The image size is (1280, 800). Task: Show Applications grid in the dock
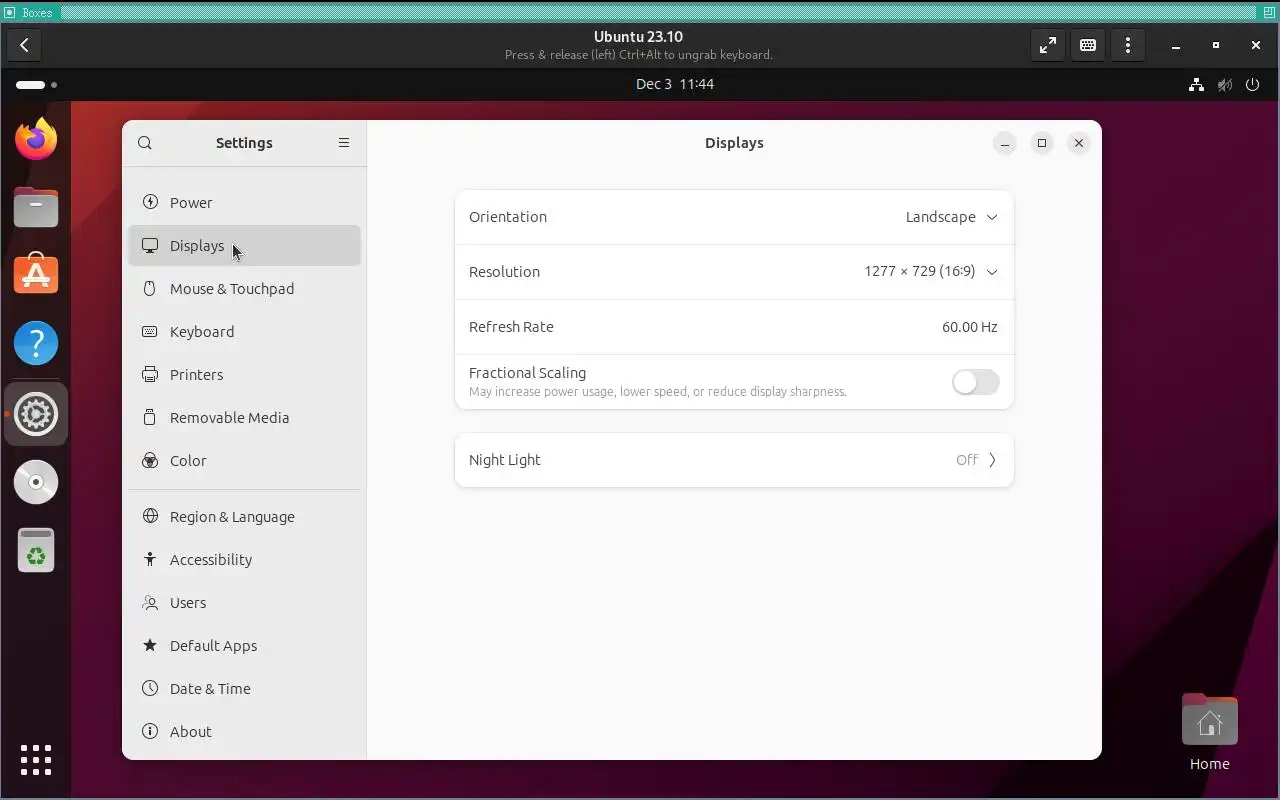click(36, 760)
